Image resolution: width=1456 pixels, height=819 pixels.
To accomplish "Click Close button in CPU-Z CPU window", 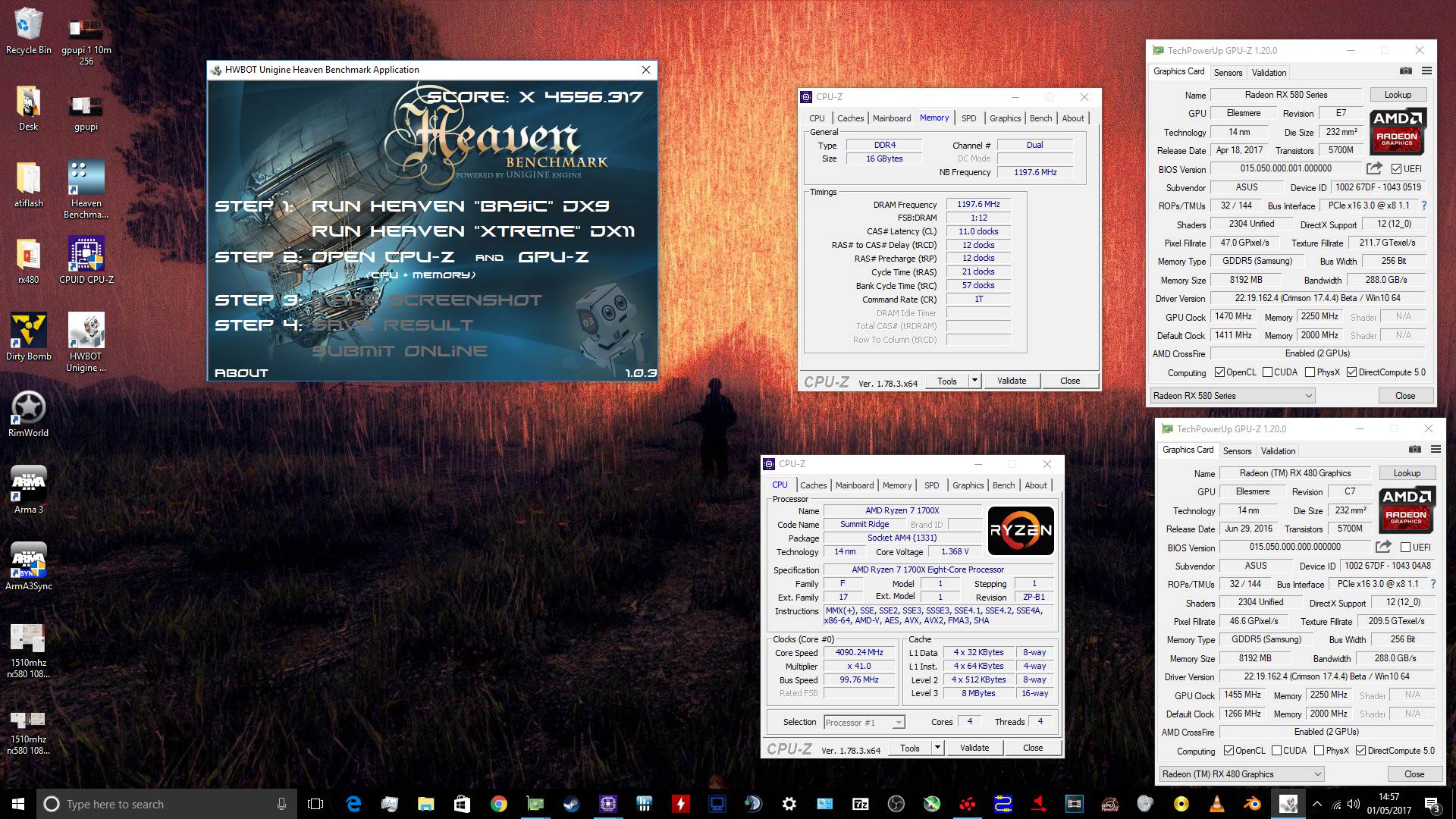I will [1033, 748].
